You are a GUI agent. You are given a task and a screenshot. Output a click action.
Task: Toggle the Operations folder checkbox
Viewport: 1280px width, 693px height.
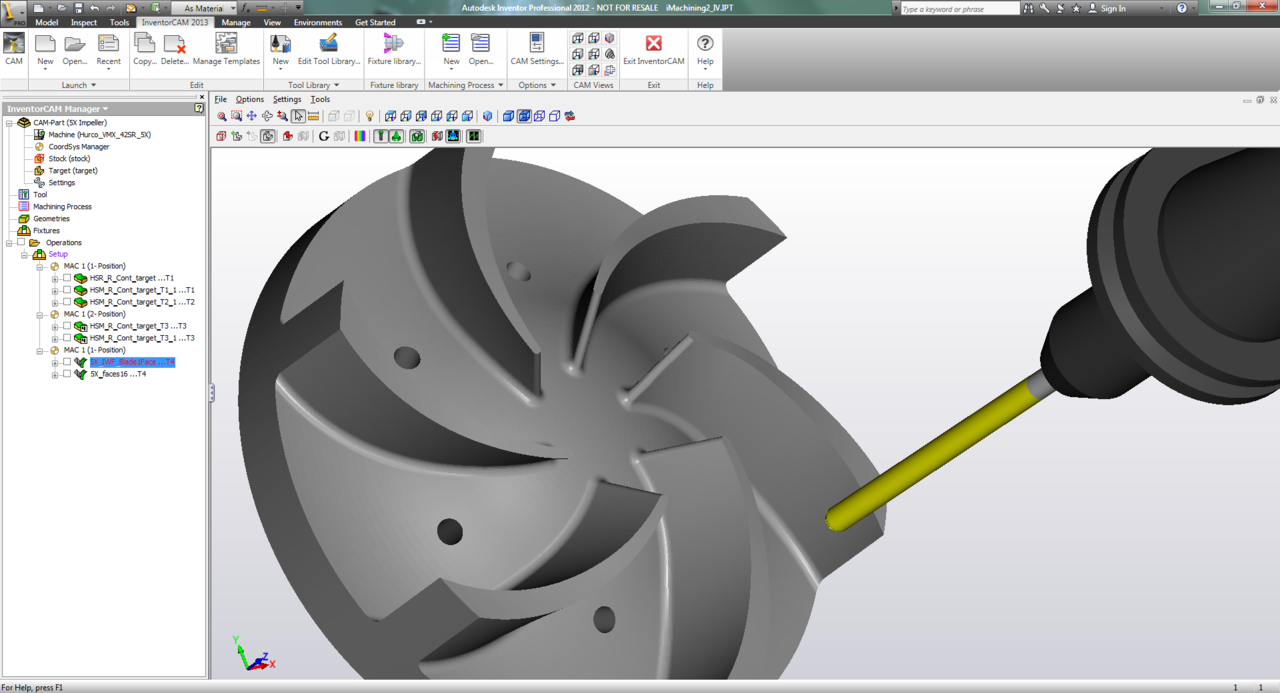pos(21,242)
